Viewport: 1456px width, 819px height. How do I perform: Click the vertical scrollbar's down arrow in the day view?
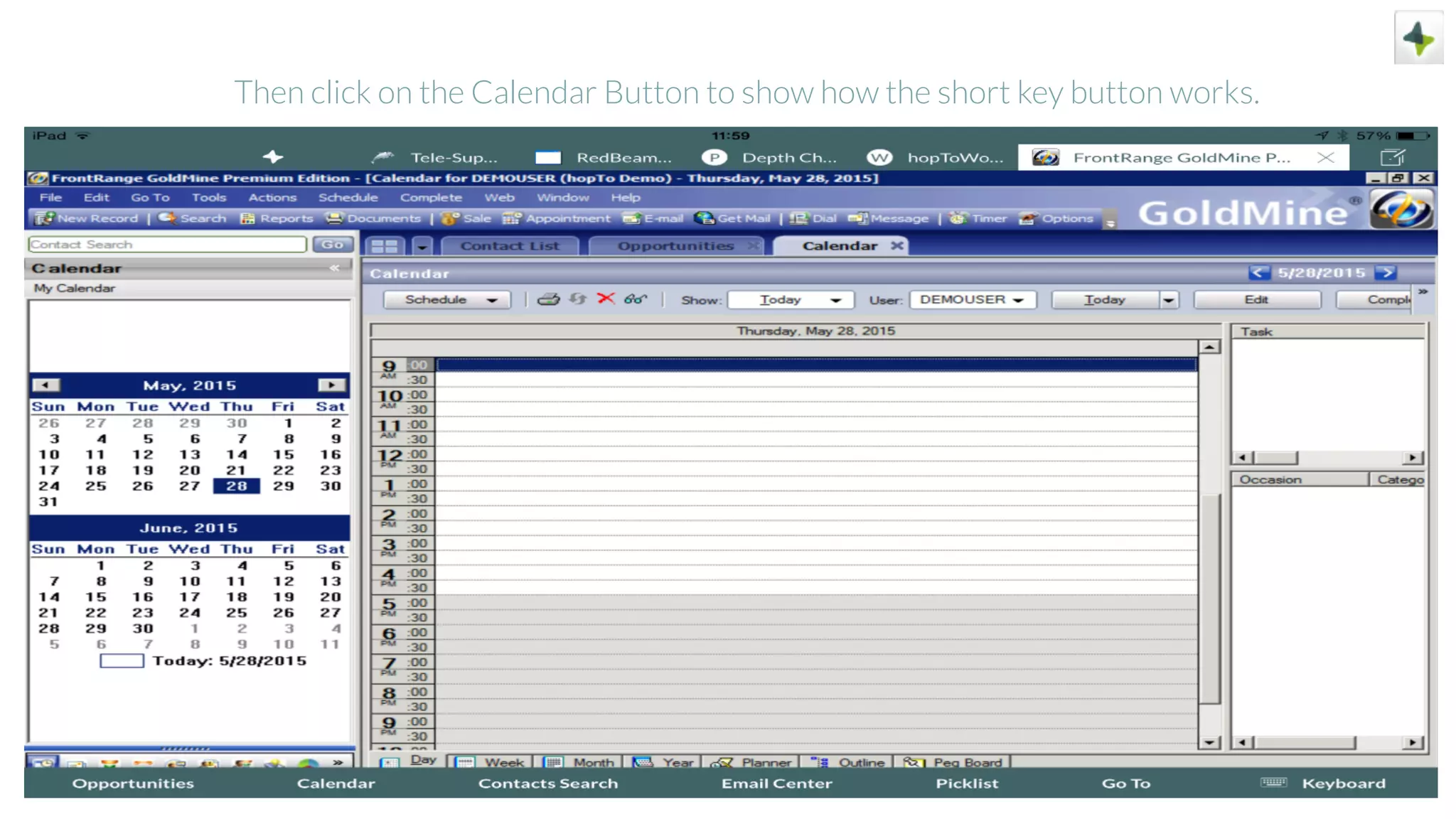pyautogui.click(x=1209, y=743)
